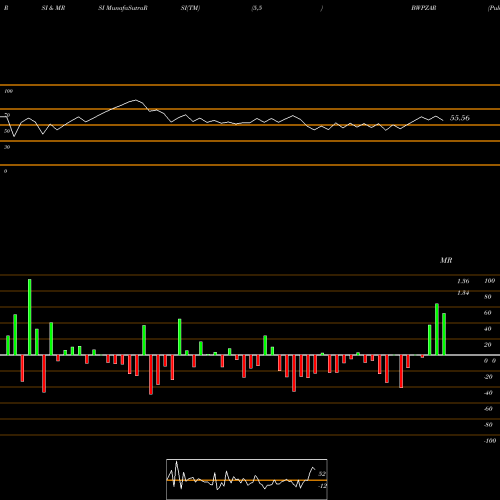Open the mini oscillator thumbnail chart
Screen dimensions: 500x500
tap(247, 479)
